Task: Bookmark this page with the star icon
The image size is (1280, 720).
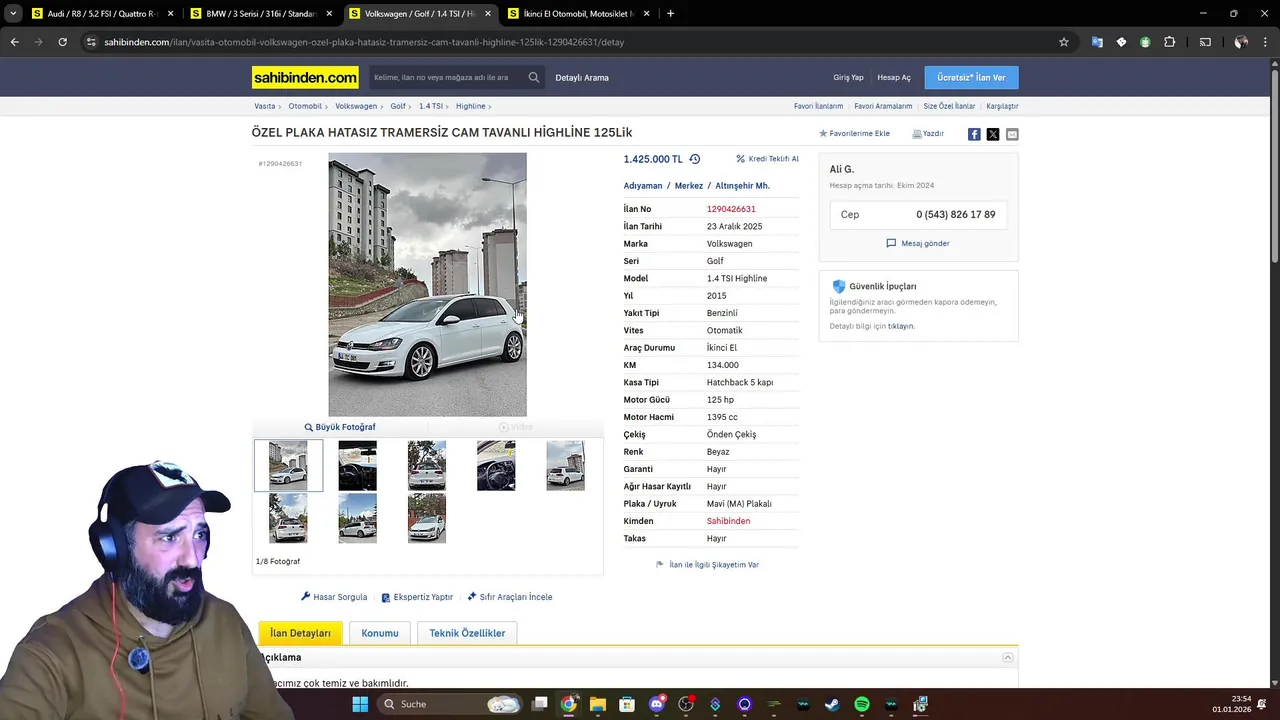Action: (x=1064, y=42)
